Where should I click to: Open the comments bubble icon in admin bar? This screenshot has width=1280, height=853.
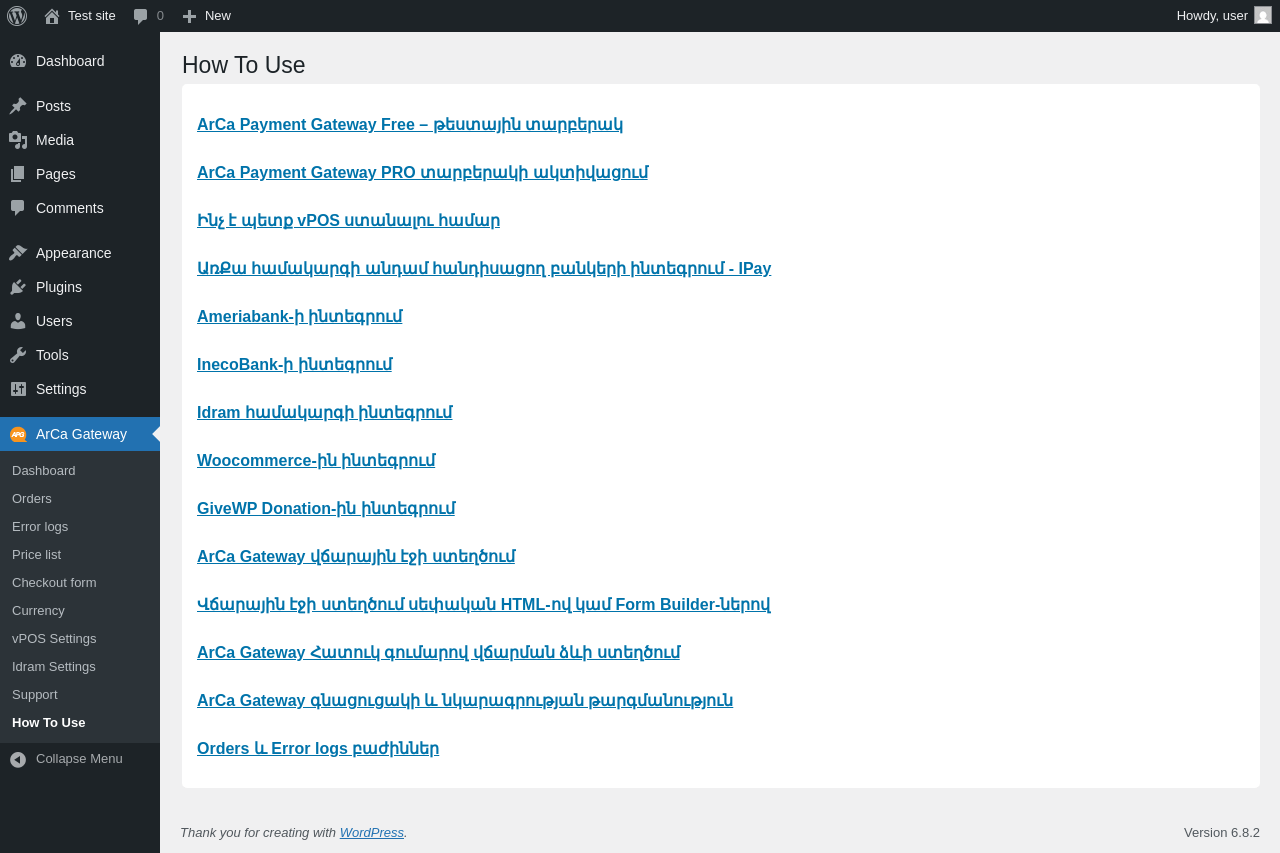[140, 16]
